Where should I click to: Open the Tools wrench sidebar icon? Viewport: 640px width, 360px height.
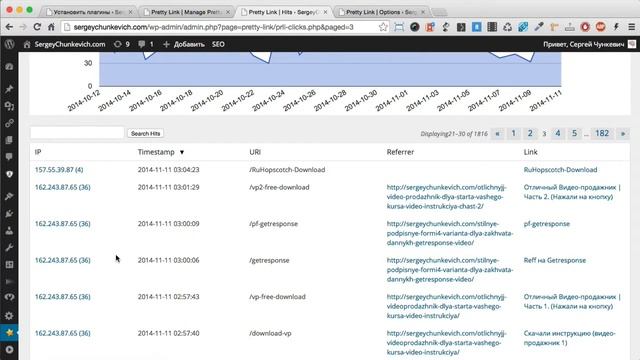[x=9, y=248]
